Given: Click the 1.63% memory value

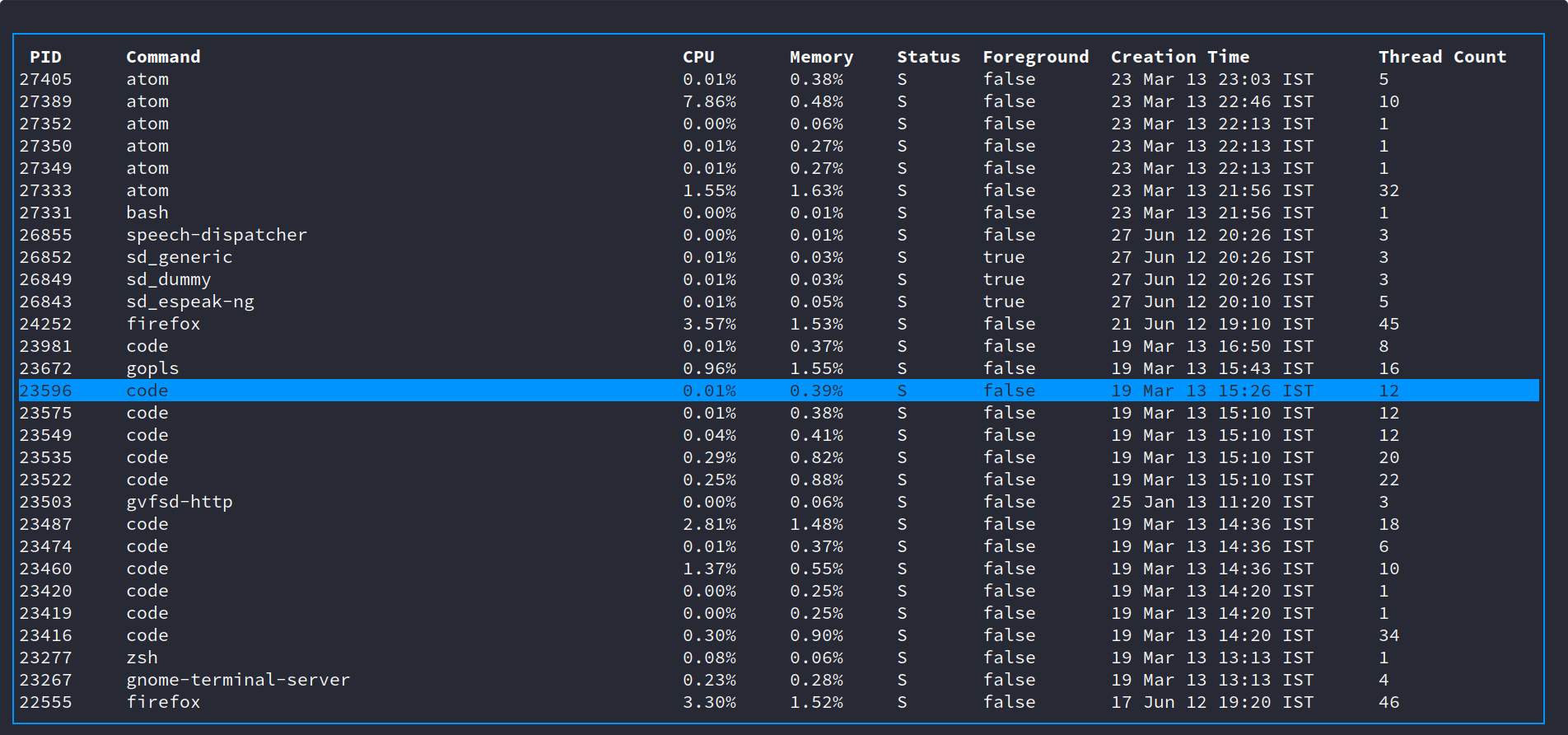Looking at the screenshot, I should point(816,190).
